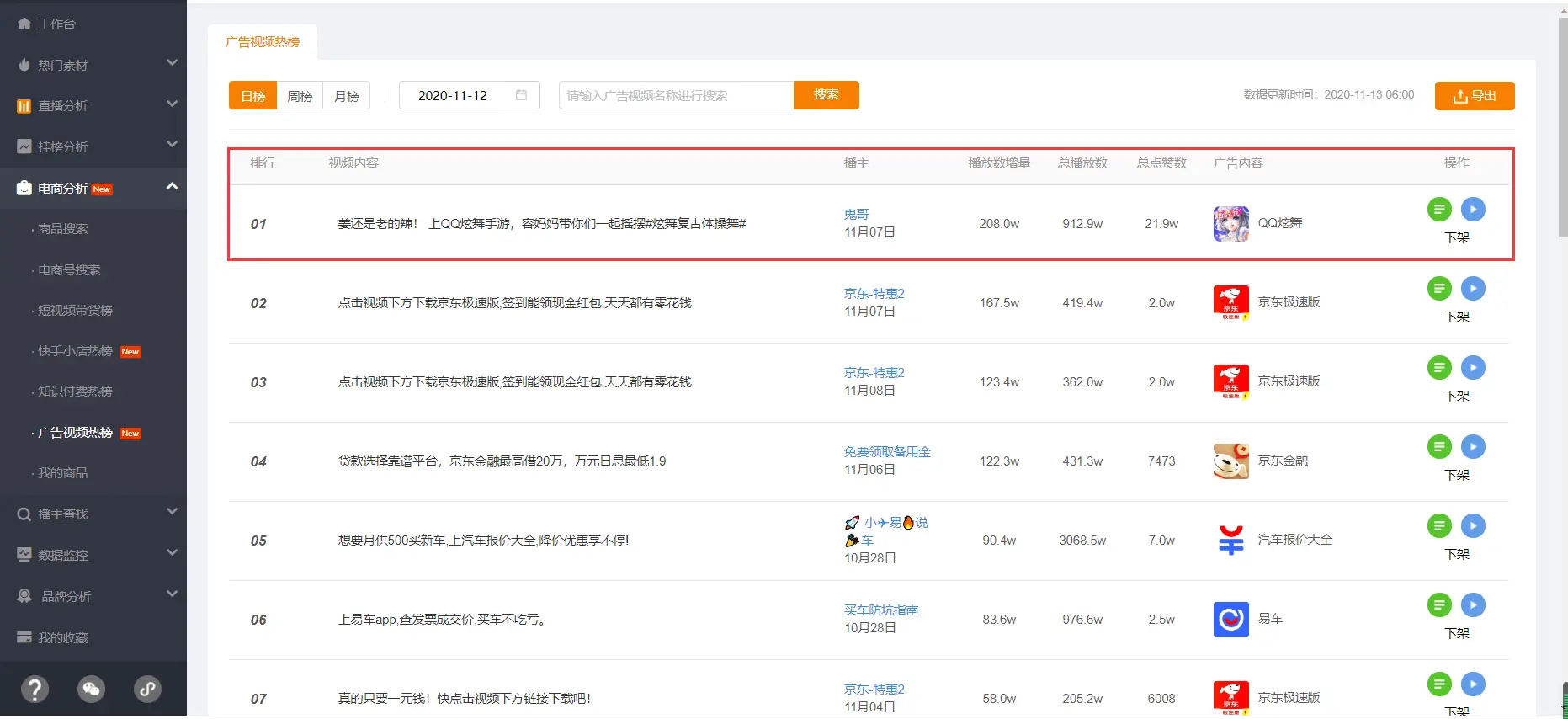
Task: Play the video in rank 03 row
Action: [x=1473, y=367]
